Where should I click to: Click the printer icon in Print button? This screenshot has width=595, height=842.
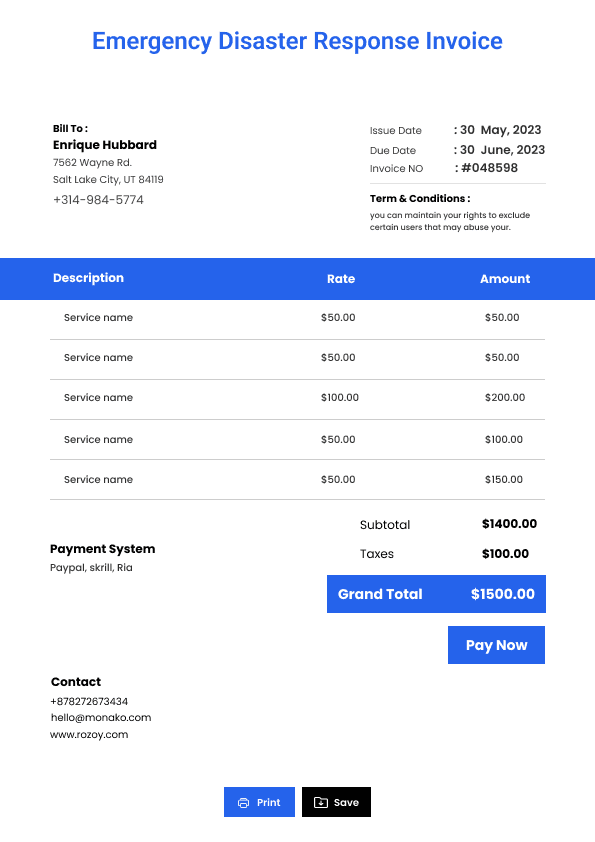coord(243,802)
